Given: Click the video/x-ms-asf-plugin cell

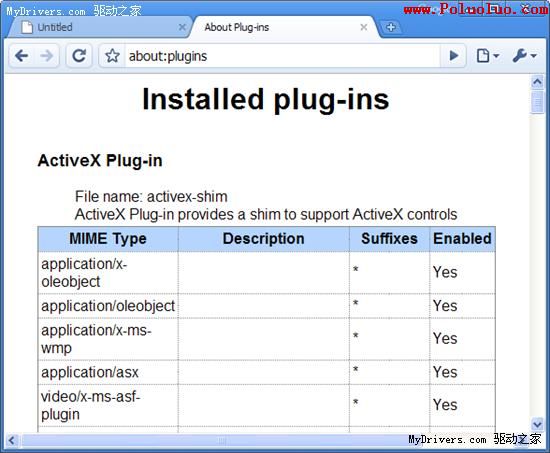Looking at the screenshot, I should pyautogui.click(x=108, y=405).
